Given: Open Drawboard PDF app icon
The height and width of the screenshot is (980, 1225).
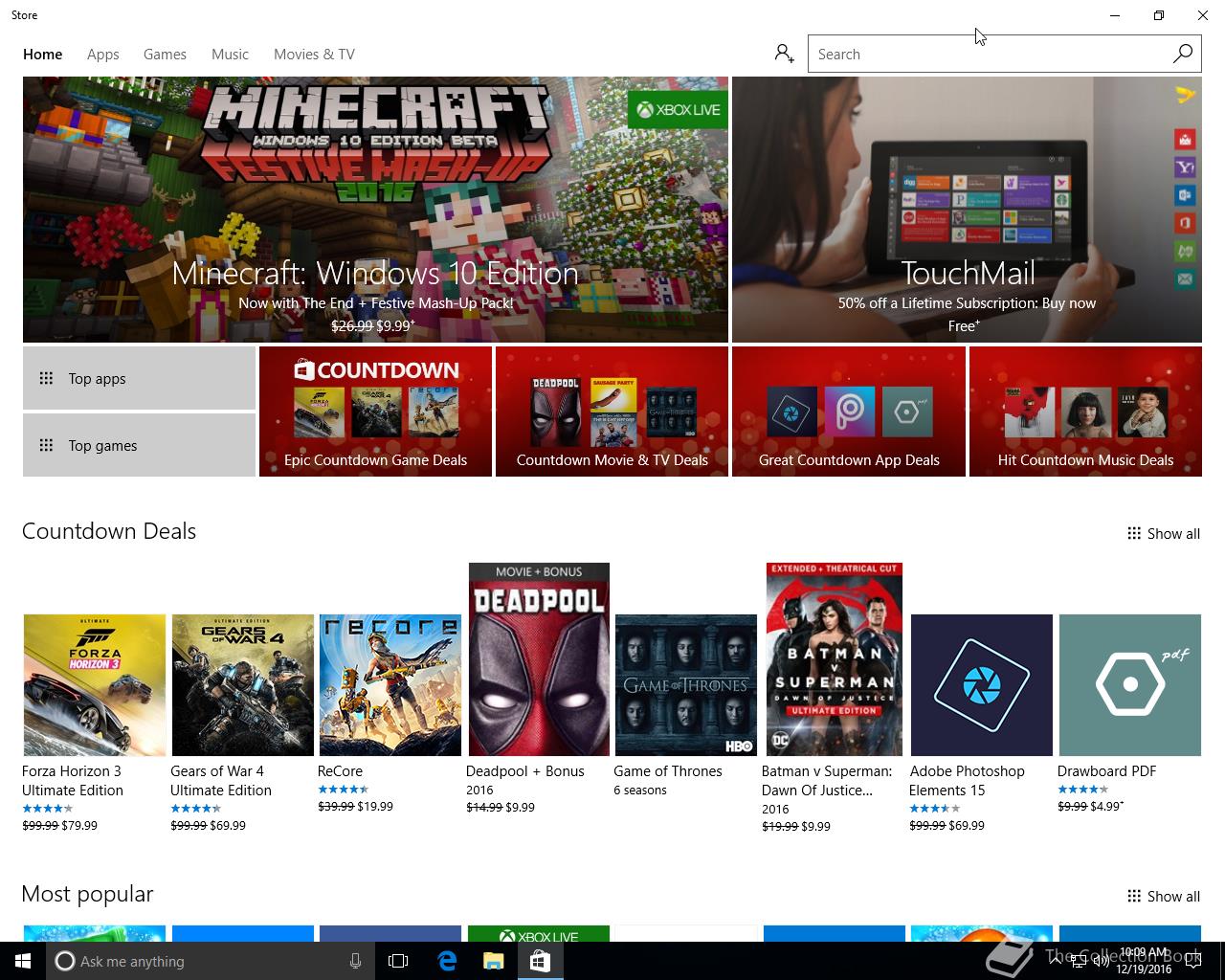Looking at the screenshot, I should (1130, 685).
